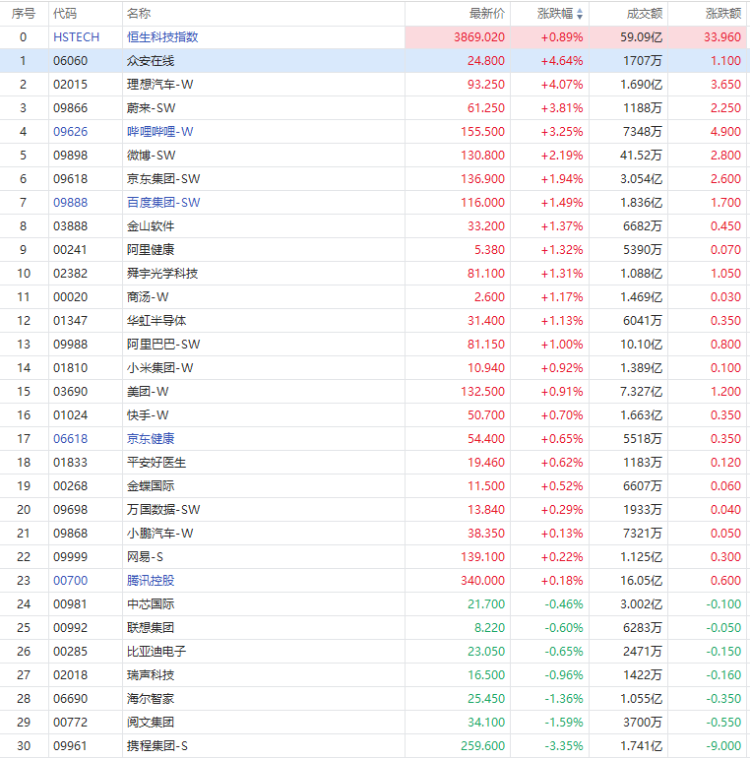Select the 华虹半导体 row

coord(375,320)
